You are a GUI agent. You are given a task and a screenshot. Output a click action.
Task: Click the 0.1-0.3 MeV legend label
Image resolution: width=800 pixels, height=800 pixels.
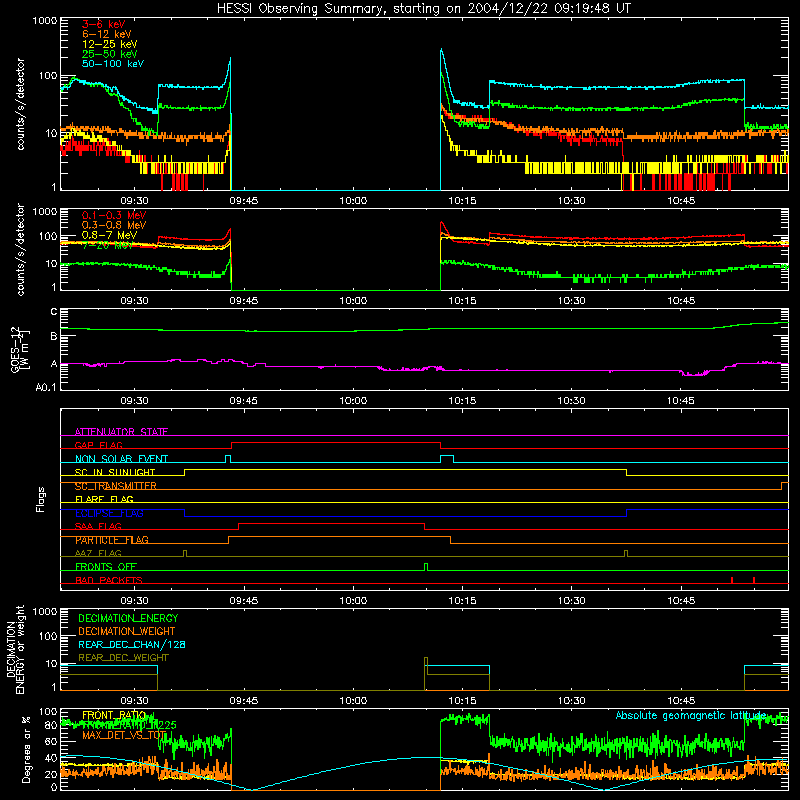(x=114, y=215)
